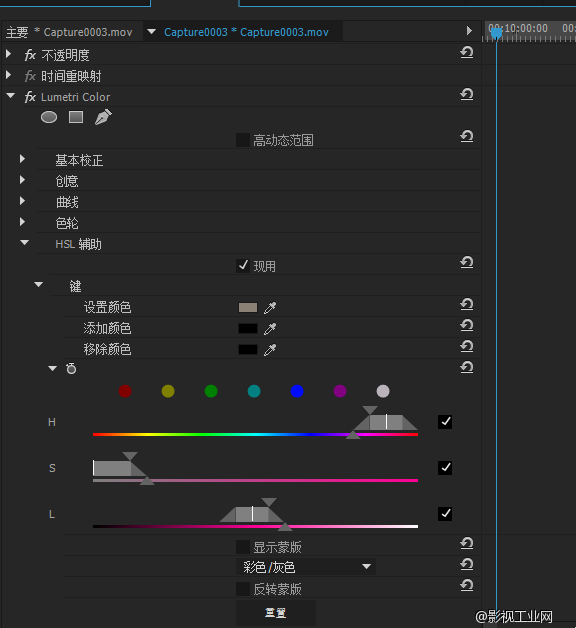Enable 高动态范围 checkbox
576x628 pixels.
click(x=243, y=140)
